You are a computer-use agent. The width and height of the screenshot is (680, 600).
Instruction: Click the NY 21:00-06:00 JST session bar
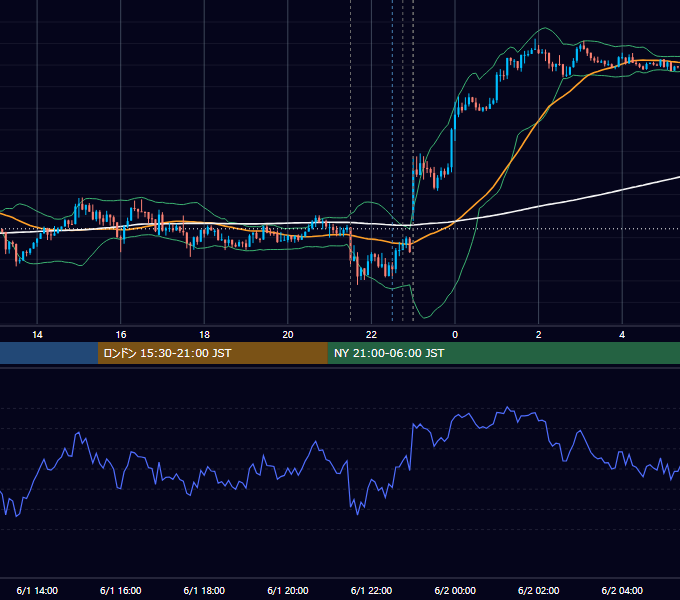pos(503,353)
